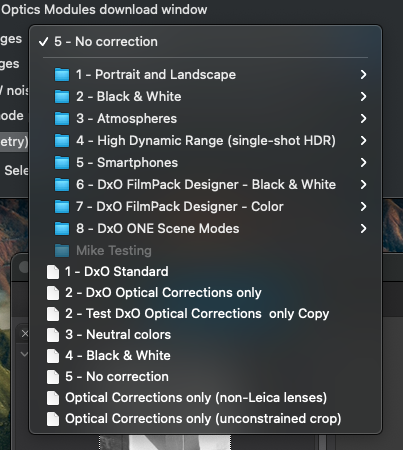Click document icon beside '4 - Black & White' preset
The height and width of the screenshot is (450, 403).
point(53,356)
